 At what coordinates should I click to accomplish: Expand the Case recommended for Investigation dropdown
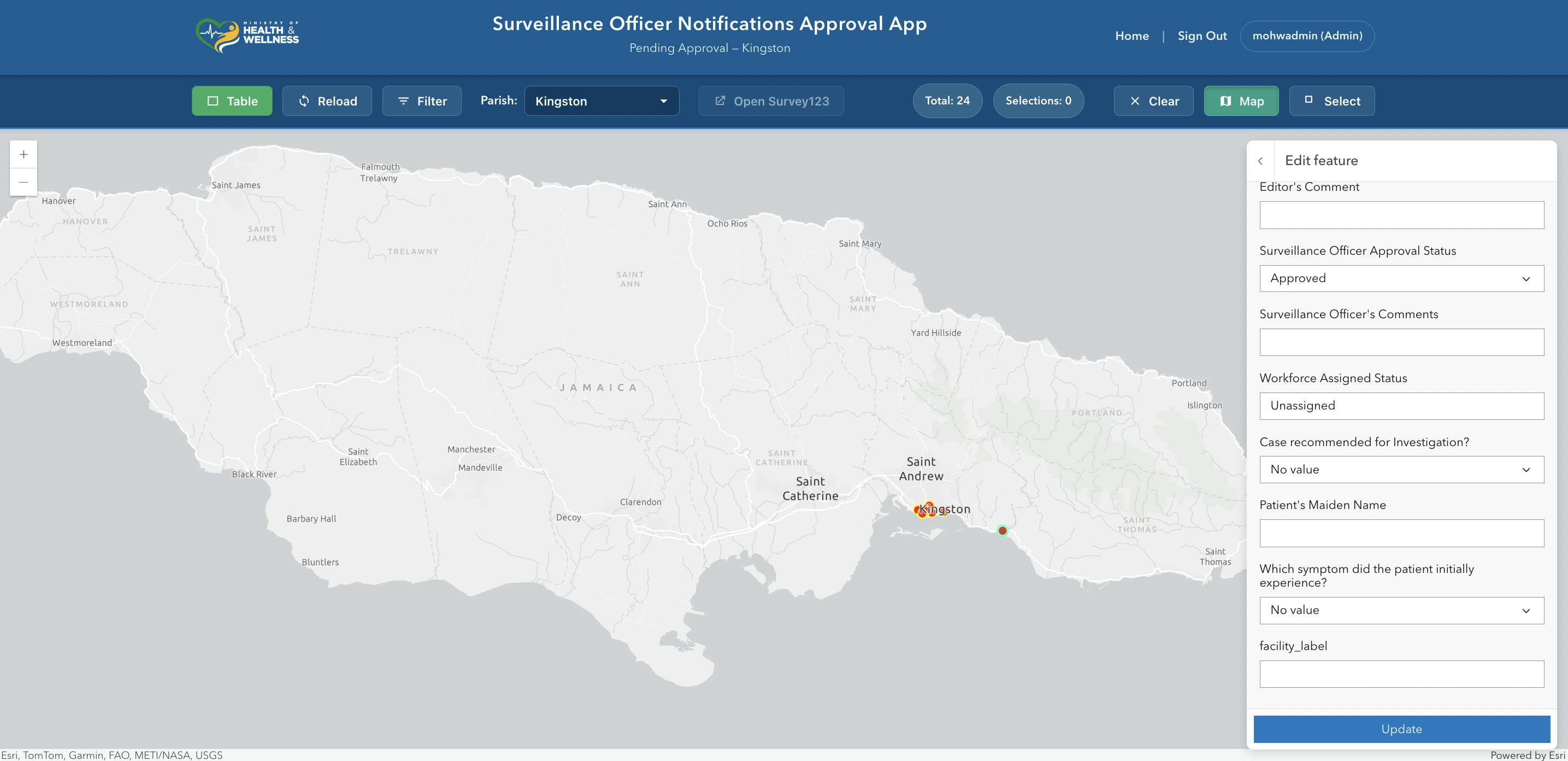coord(1401,469)
